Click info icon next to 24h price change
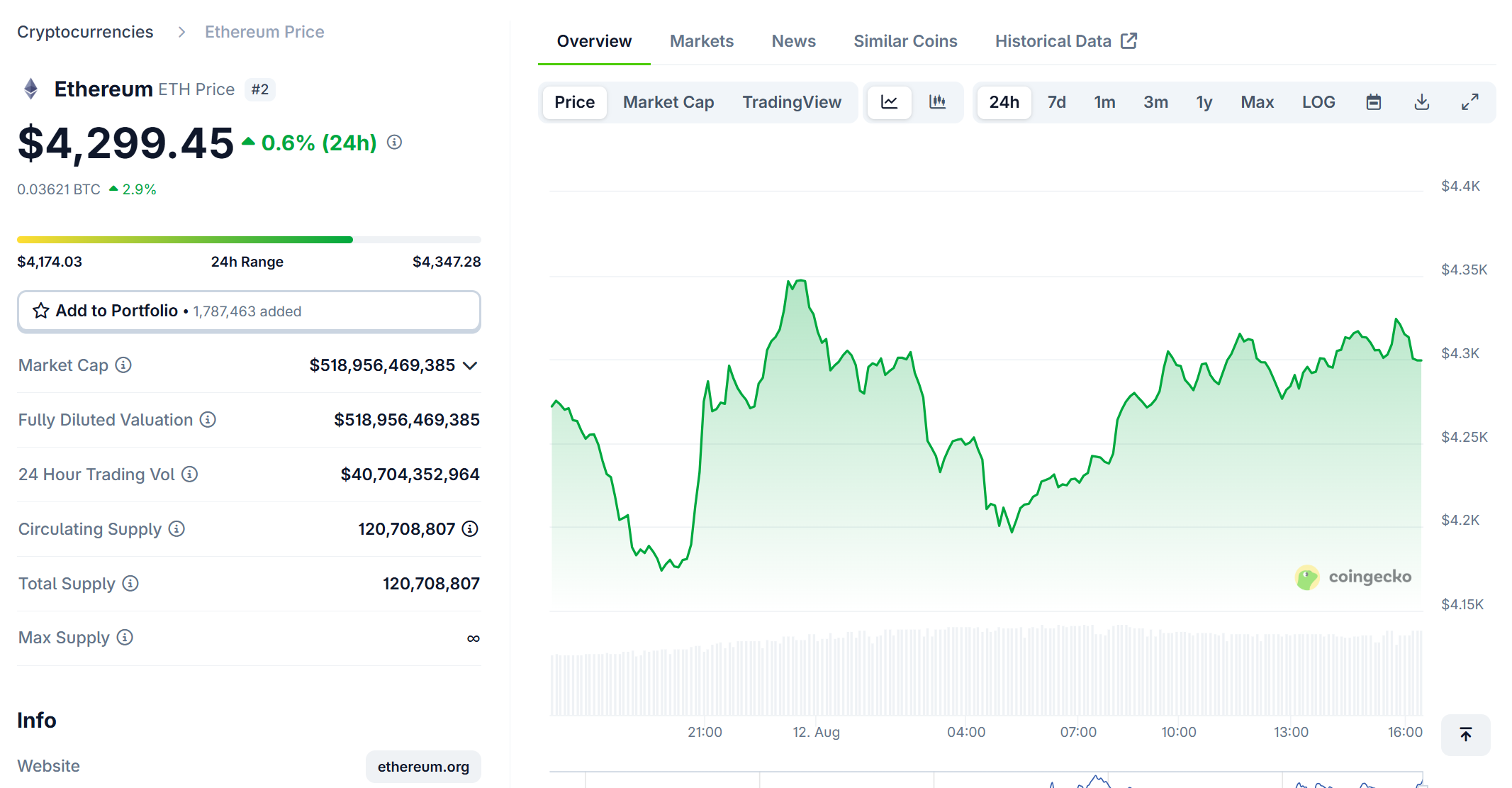 coord(394,143)
